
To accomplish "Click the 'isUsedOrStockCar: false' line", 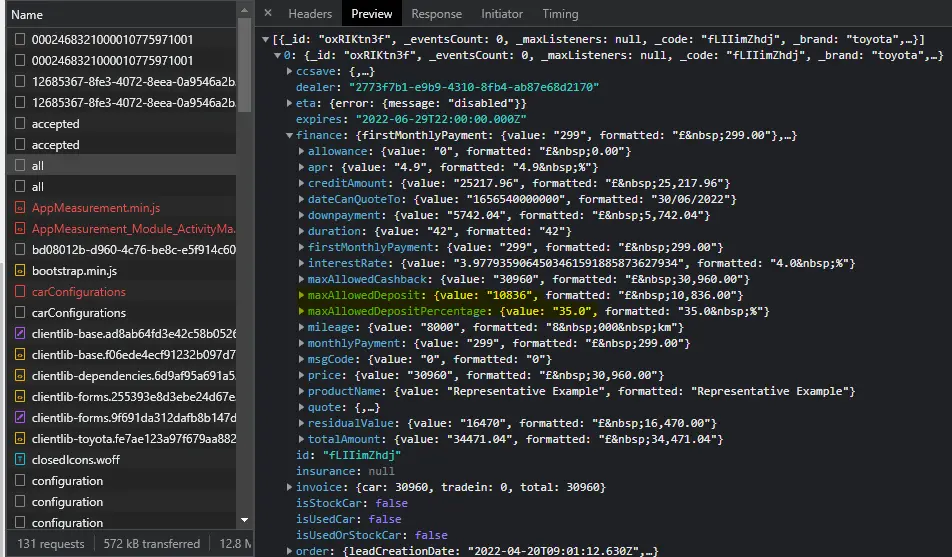I will tap(372, 535).
